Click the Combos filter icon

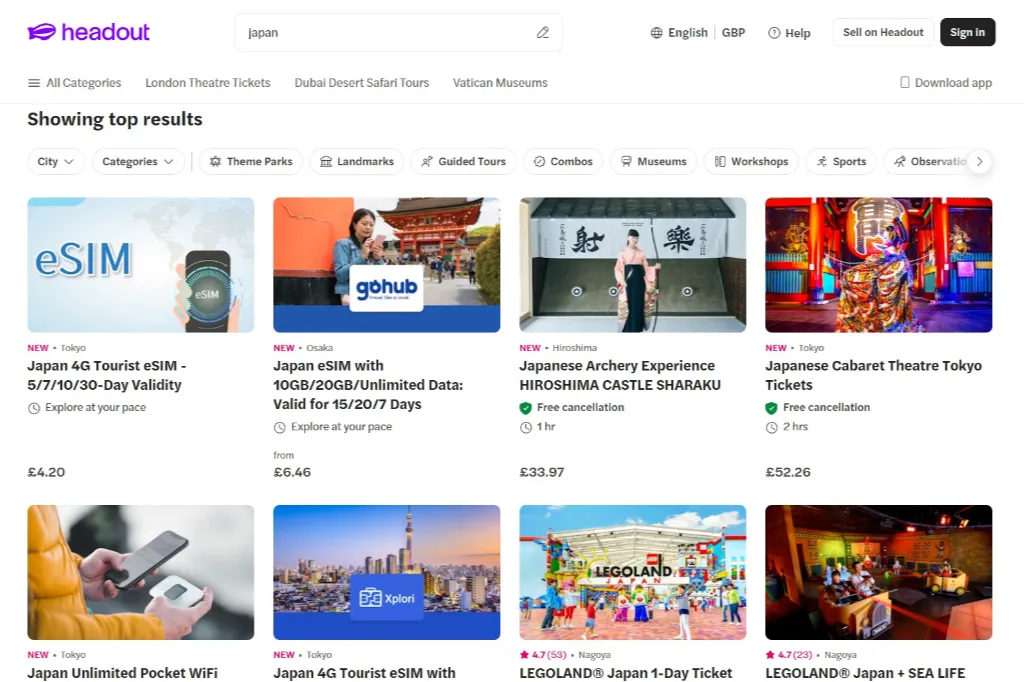(x=539, y=161)
